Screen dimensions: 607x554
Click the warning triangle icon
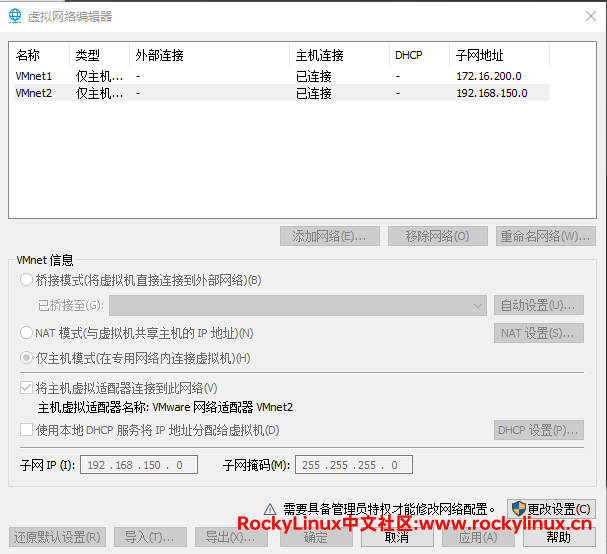coord(270,508)
